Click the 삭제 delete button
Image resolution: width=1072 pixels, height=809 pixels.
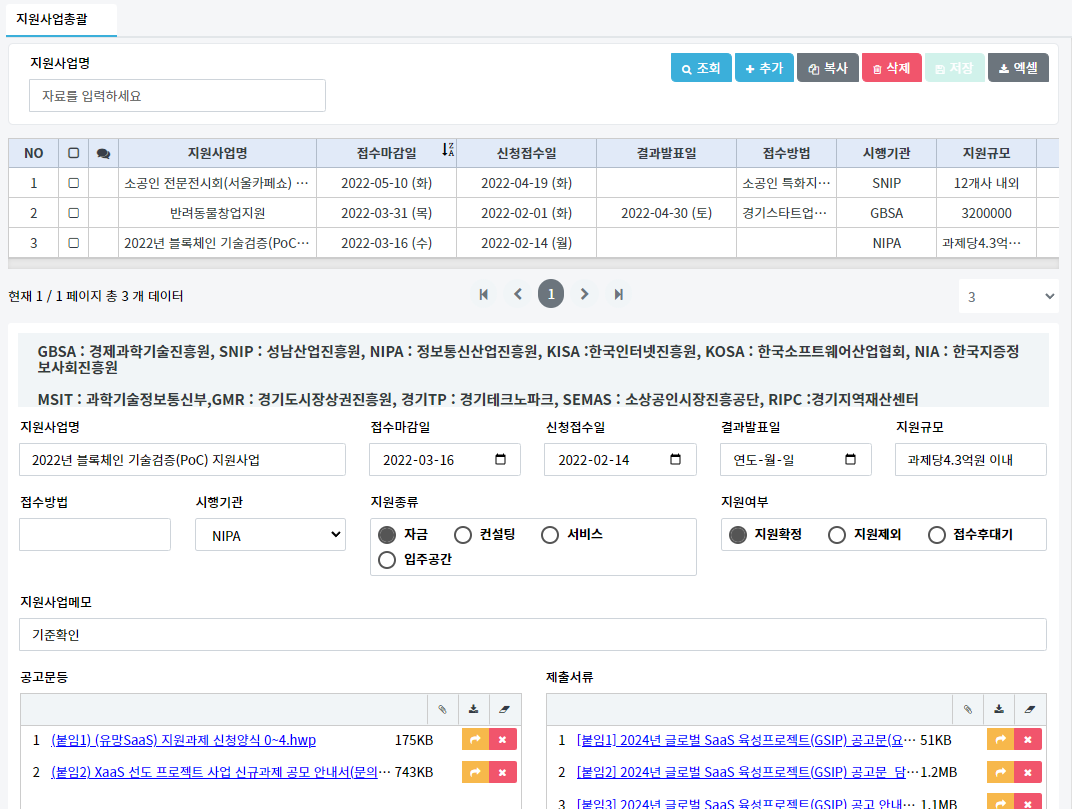892,68
